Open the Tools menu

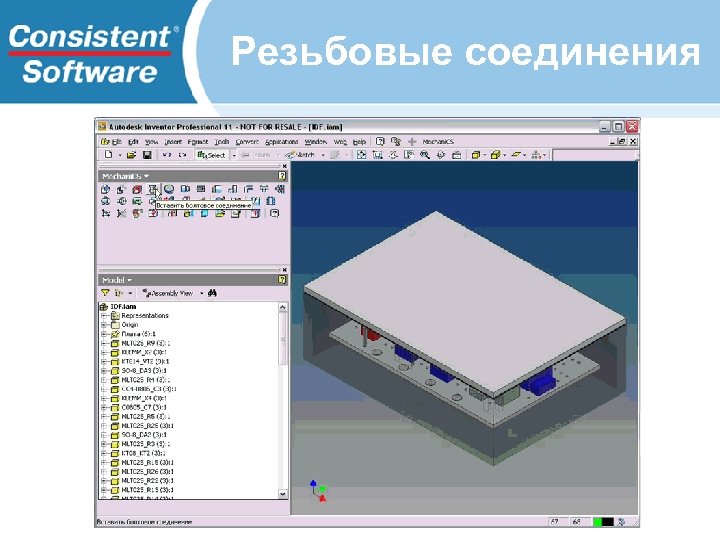tap(222, 142)
